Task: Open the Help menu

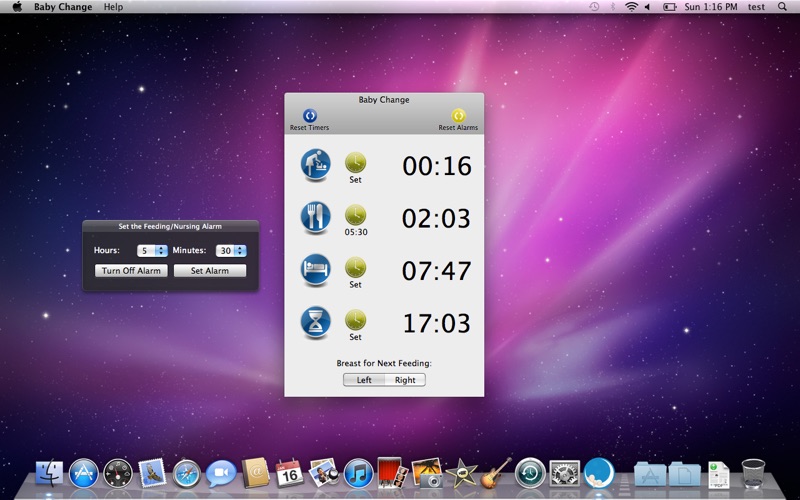Action: pos(113,7)
